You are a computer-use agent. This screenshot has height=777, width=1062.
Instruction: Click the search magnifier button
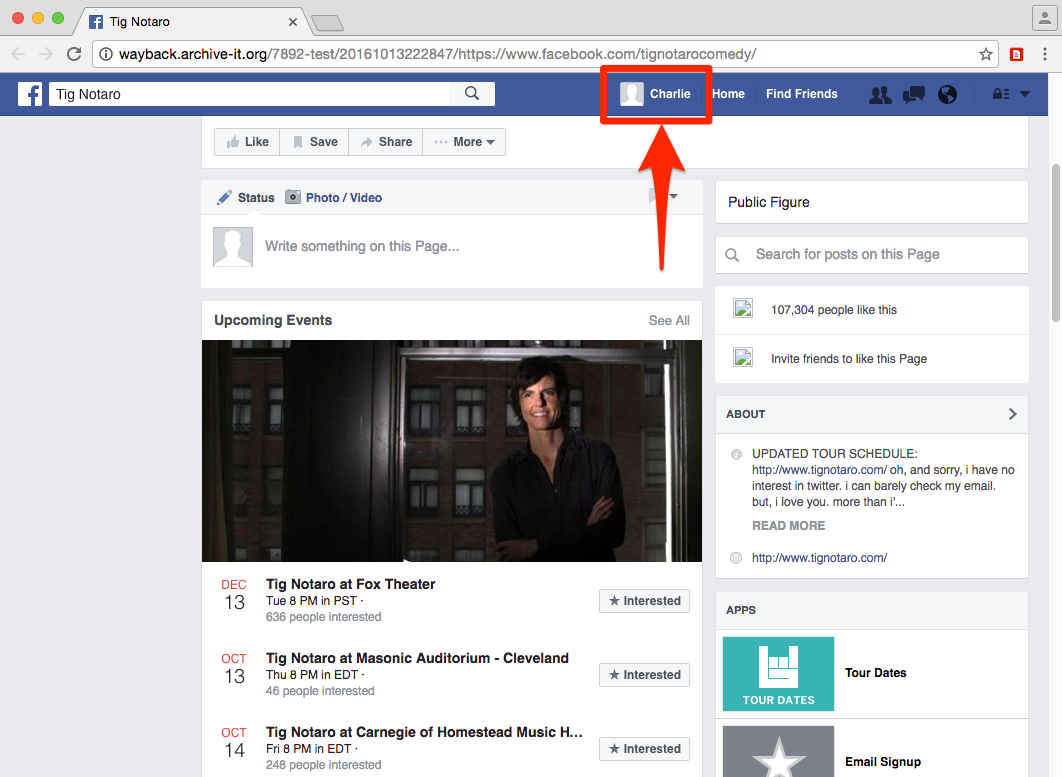(472, 94)
